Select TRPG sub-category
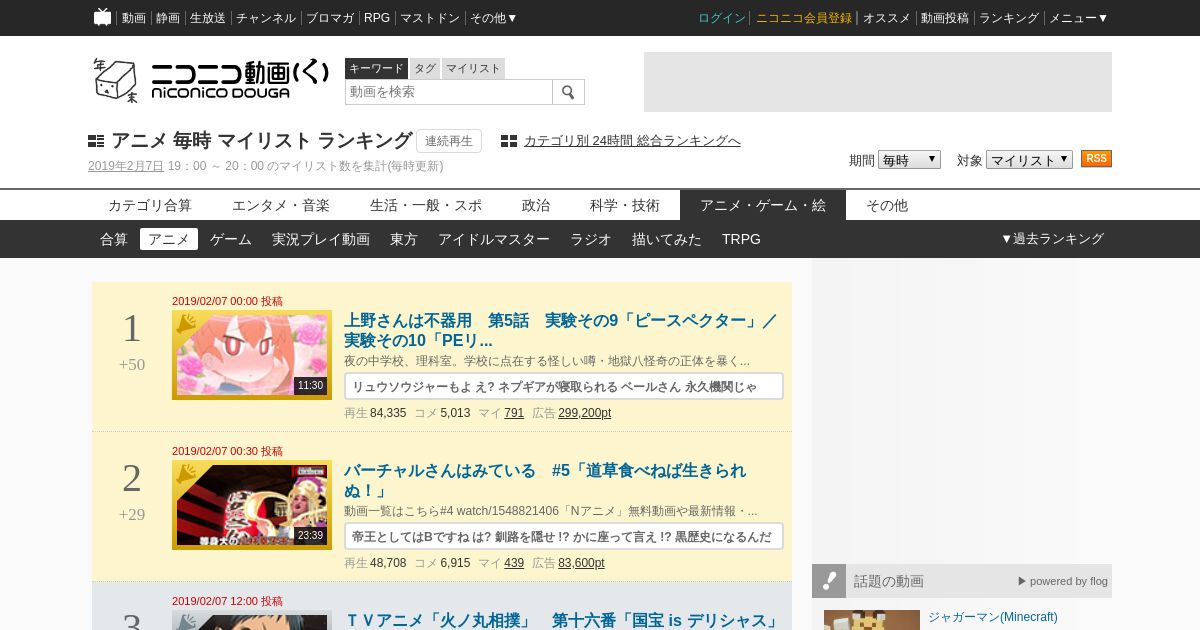Viewport: 1200px width, 630px height. [741, 239]
